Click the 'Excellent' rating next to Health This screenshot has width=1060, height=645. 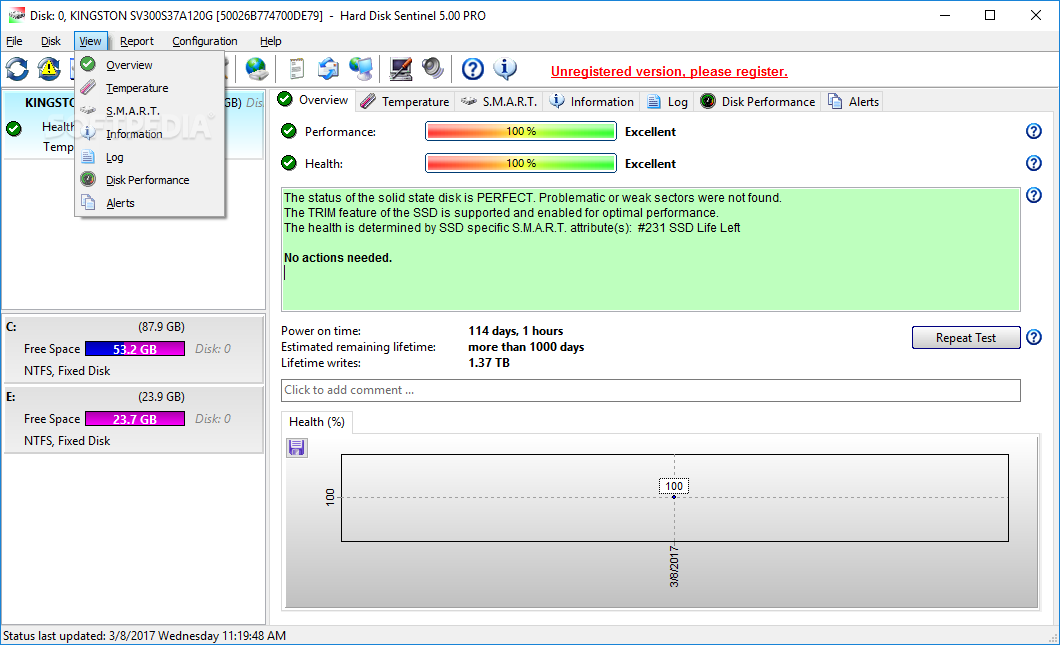click(650, 164)
